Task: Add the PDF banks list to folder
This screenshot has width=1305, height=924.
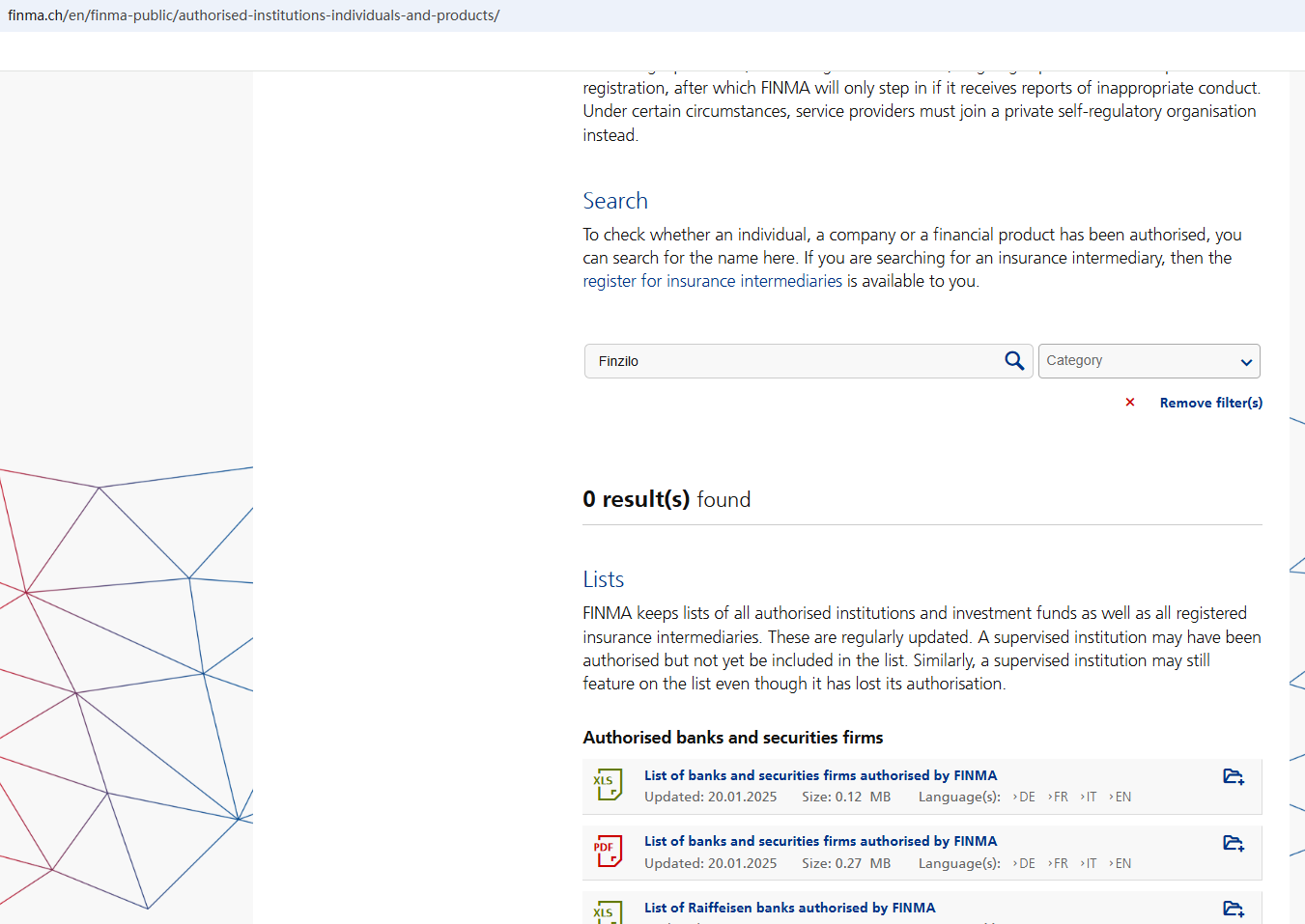Action: 1234,844
